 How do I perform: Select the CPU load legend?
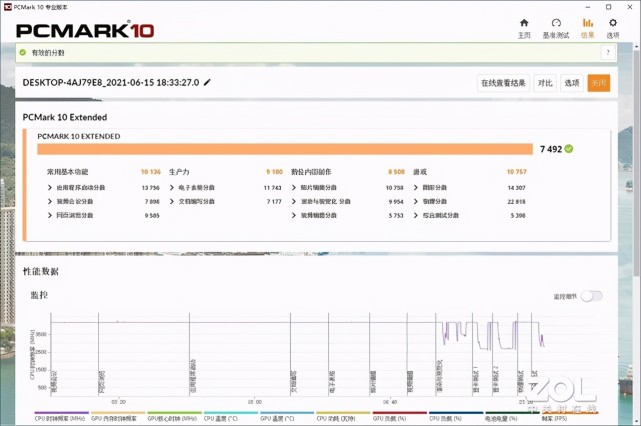[x=457, y=417]
